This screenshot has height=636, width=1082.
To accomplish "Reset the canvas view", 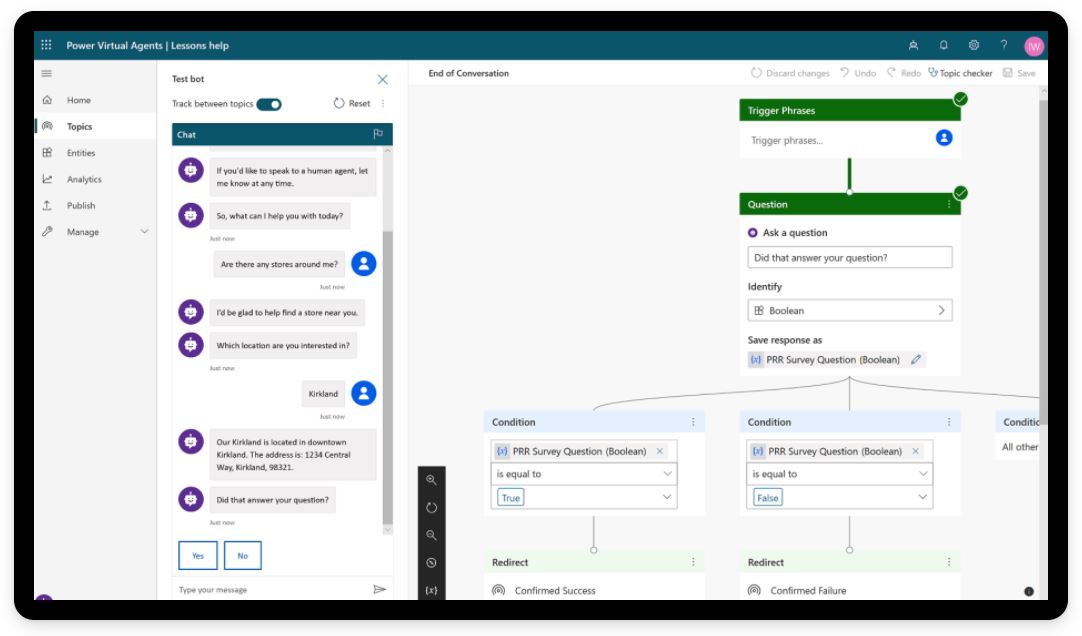I will click(x=431, y=507).
